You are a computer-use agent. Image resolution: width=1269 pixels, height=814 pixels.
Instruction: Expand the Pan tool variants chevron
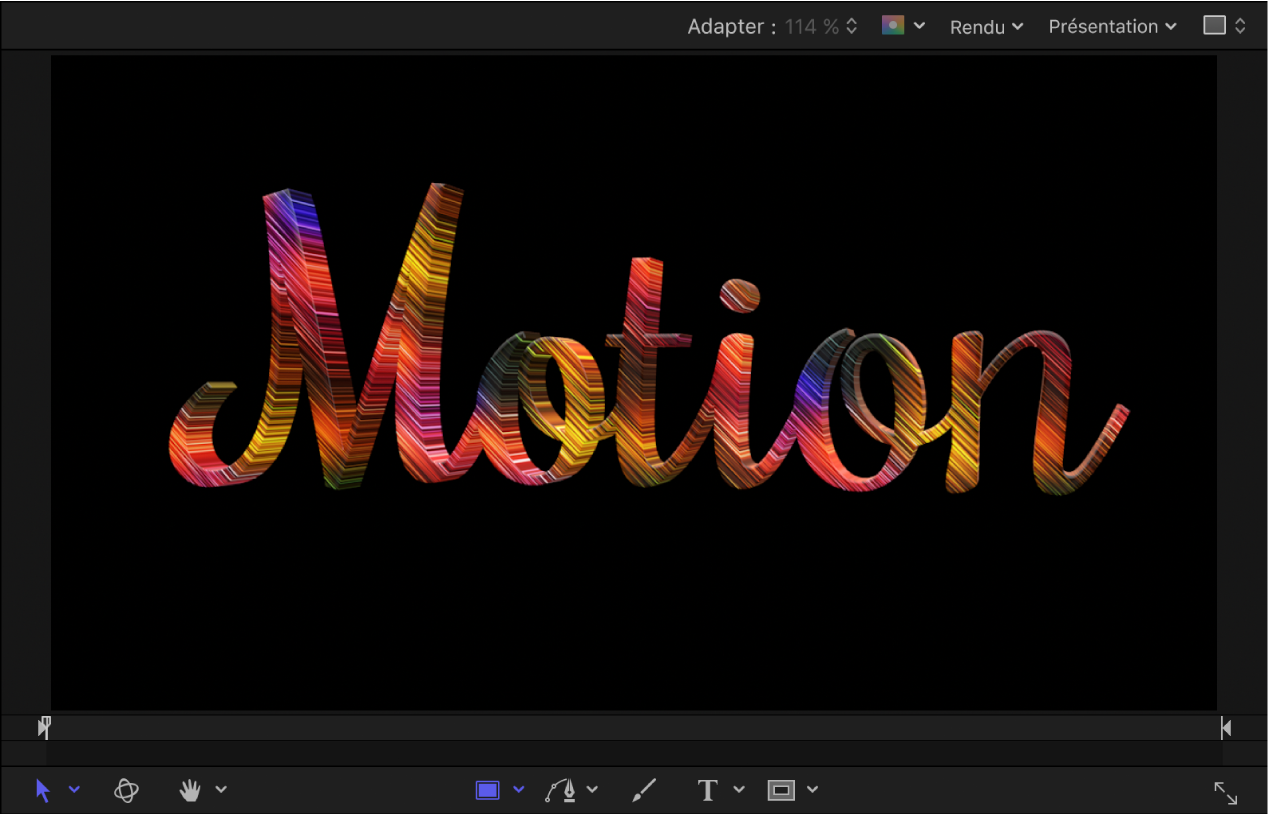220,791
